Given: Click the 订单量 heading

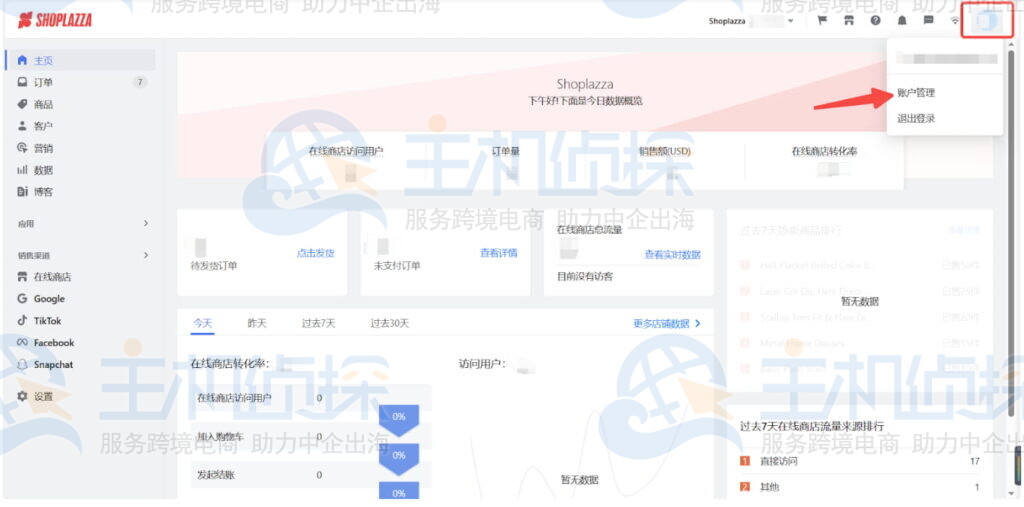Looking at the screenshot, I should click(x=505, y=152).
